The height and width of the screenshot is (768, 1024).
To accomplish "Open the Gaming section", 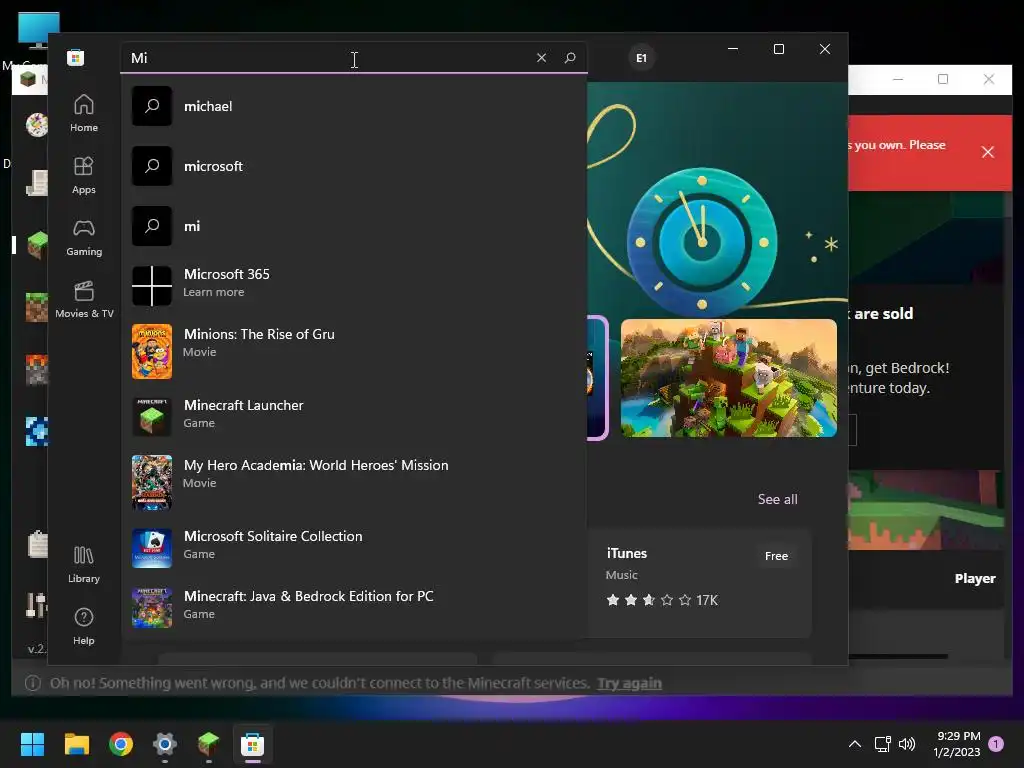I will (84, 237).
